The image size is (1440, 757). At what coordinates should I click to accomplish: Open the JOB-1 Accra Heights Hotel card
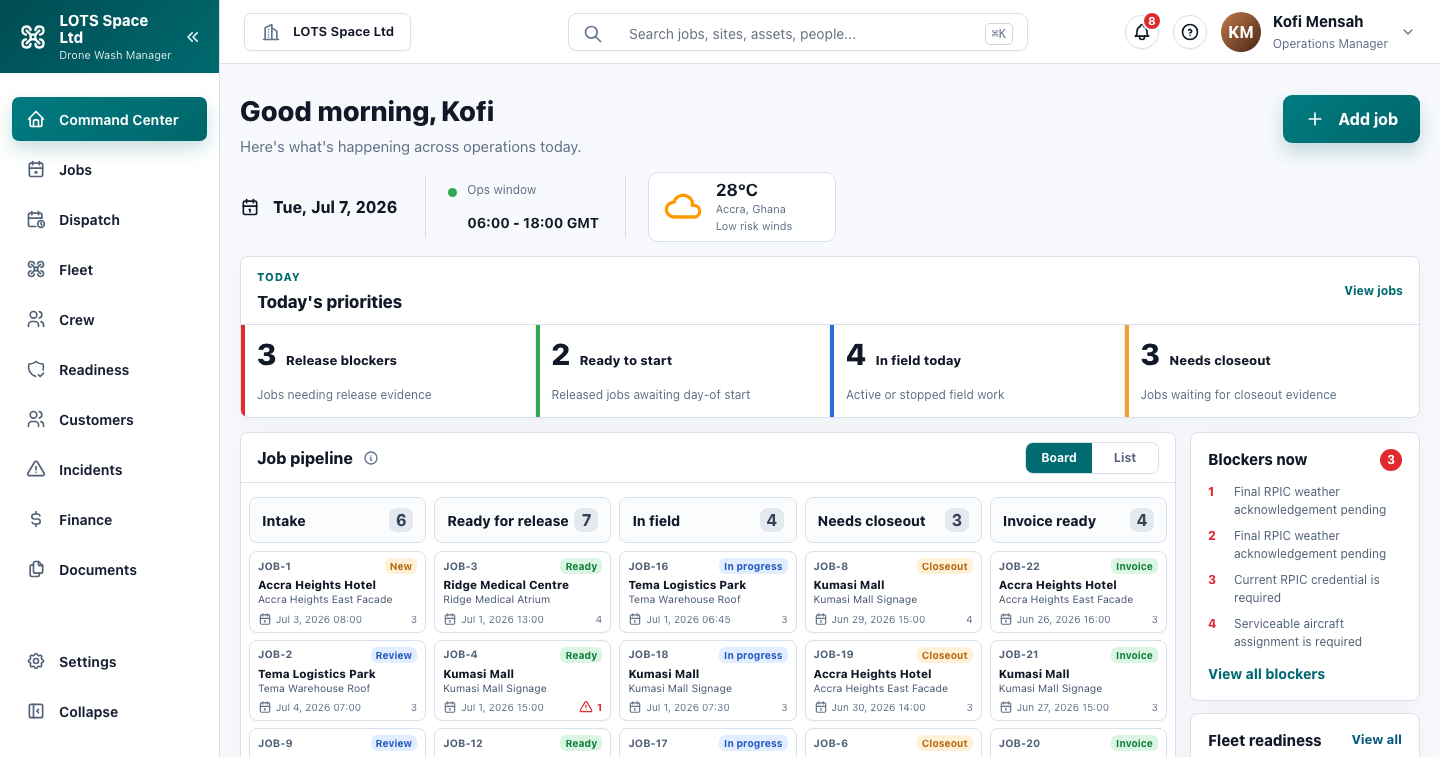[x=337, y=592]
